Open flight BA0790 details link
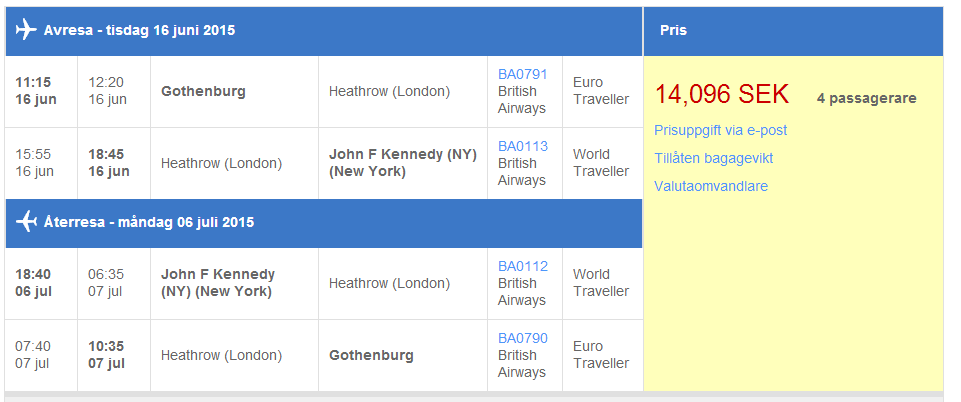The width and height of the screenshot is (961, 402). click(x=522, y=338)
